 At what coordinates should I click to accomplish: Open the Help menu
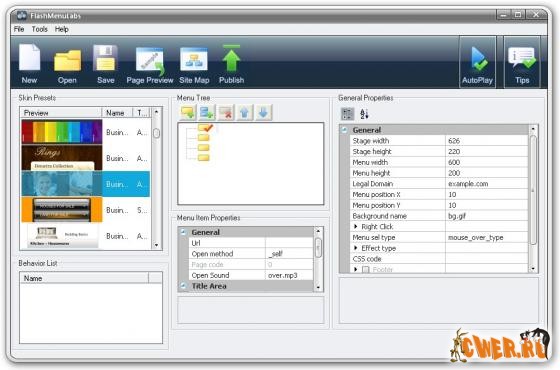(61, 29)
